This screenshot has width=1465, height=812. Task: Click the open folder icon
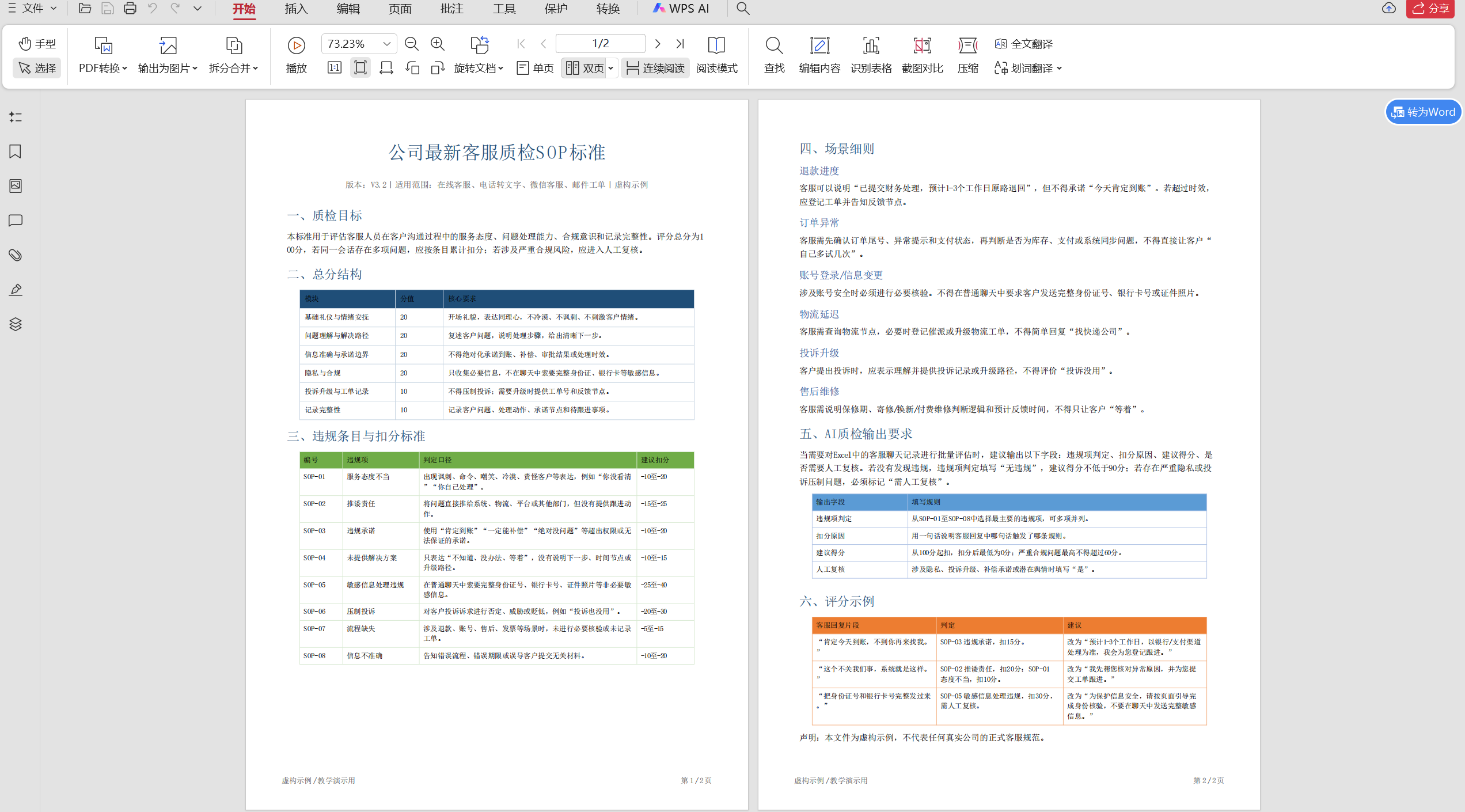(85, 8)
